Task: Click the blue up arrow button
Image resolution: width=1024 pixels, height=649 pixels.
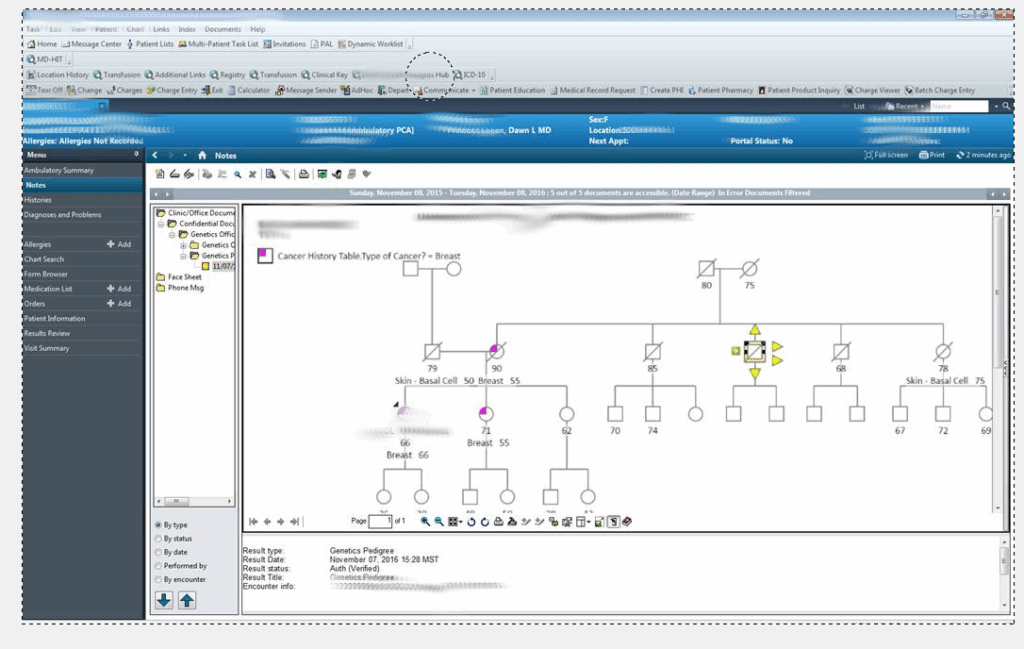Action: 187,600
